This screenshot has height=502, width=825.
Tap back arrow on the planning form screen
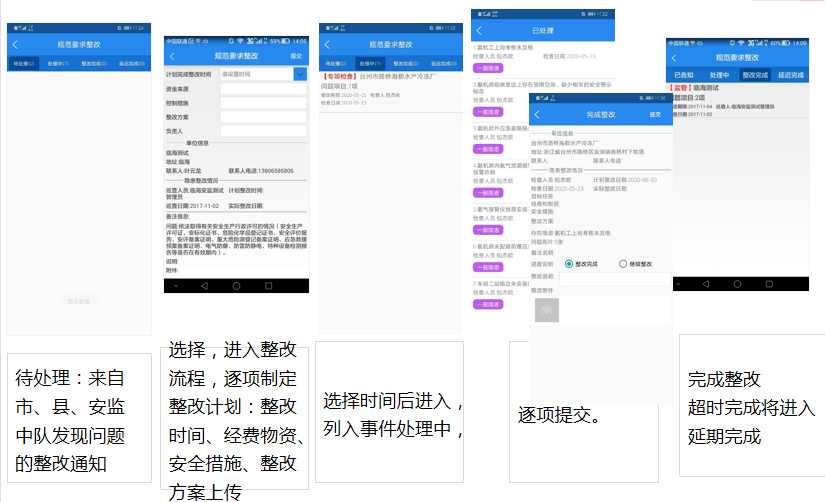172,56
